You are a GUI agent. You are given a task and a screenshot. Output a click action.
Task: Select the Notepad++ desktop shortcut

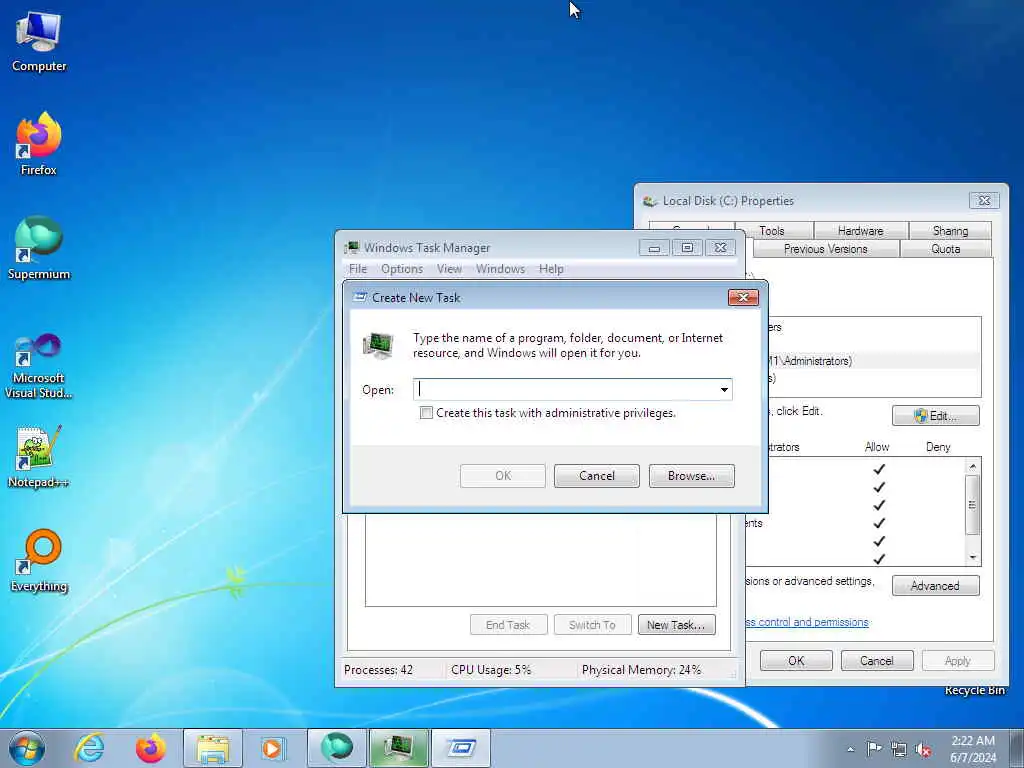[x=39, y=456]
